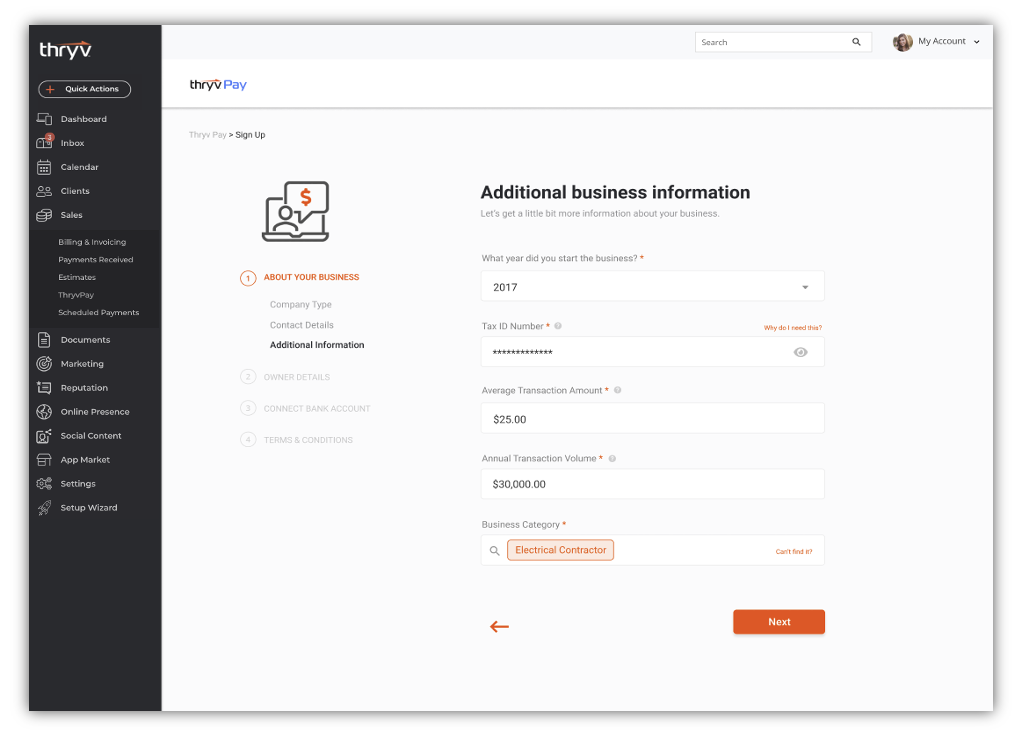Click the Business Category input area
Viewport: 1018px width, 740px height.
click(x=652, y=550)
